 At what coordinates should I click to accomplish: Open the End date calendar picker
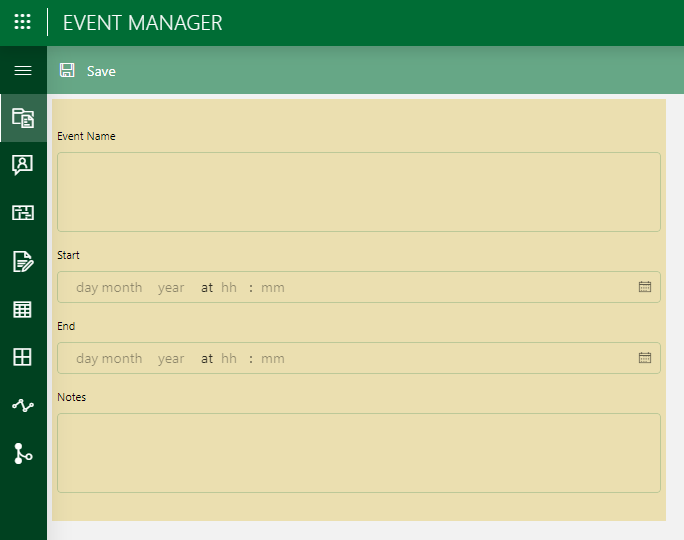pos(645,358)
